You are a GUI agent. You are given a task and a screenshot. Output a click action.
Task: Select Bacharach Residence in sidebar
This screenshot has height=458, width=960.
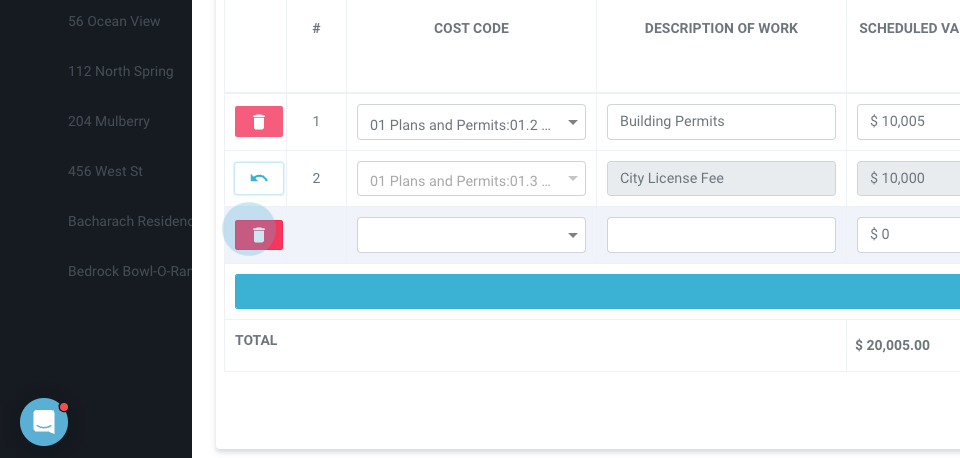[129, 221]
